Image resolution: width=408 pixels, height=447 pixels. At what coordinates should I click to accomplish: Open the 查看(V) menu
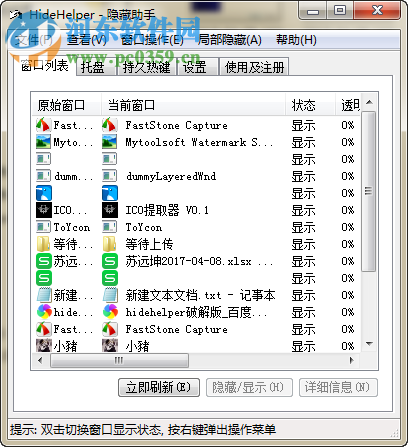click(x=87, y=40)
